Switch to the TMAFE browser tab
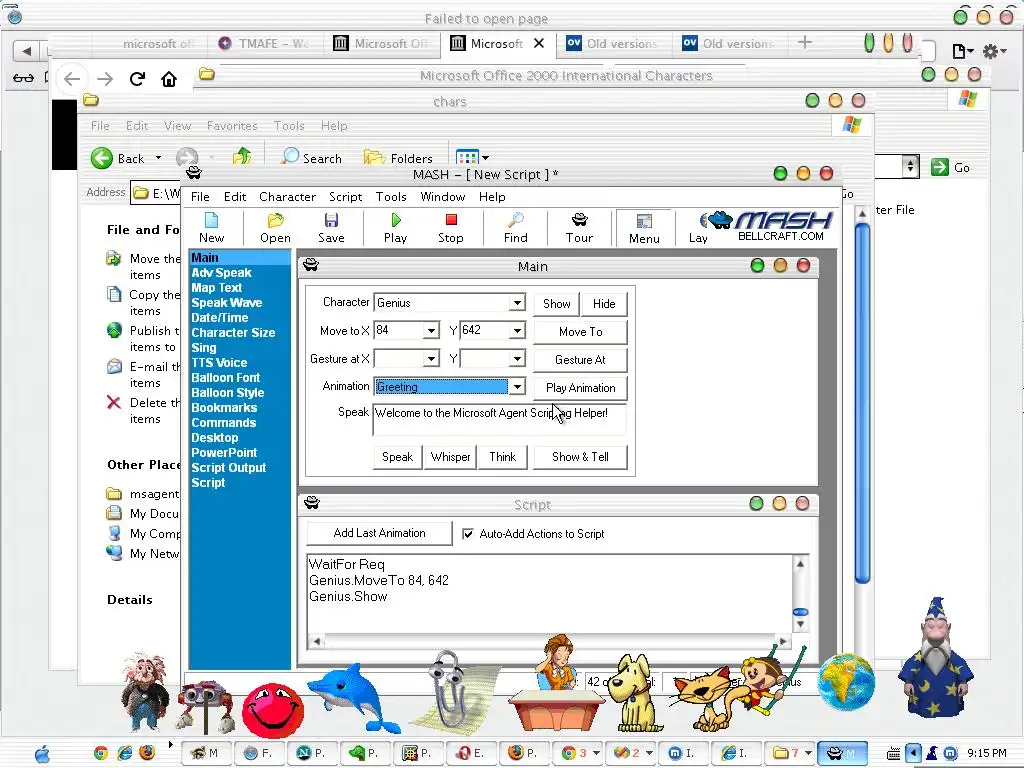The image size is (1024, 768). 264,44
